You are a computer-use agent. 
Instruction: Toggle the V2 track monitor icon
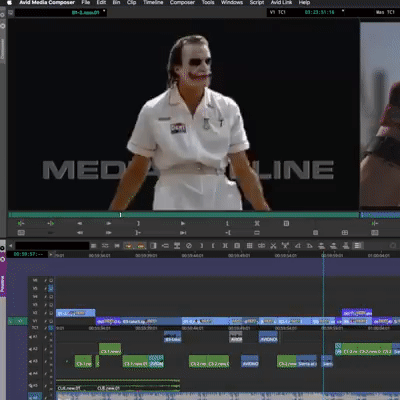click(x=51, y=313)
